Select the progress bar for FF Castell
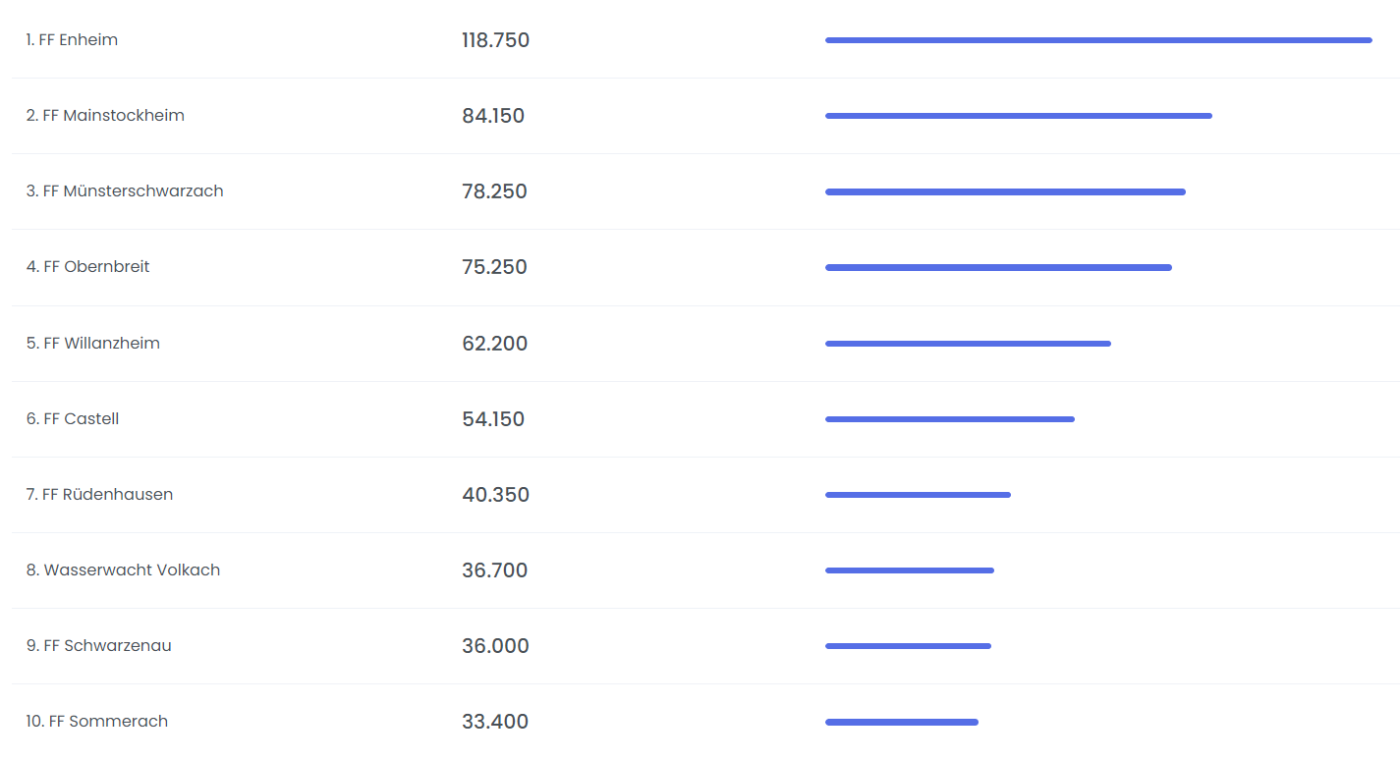1400x760 pixels. 950,419
